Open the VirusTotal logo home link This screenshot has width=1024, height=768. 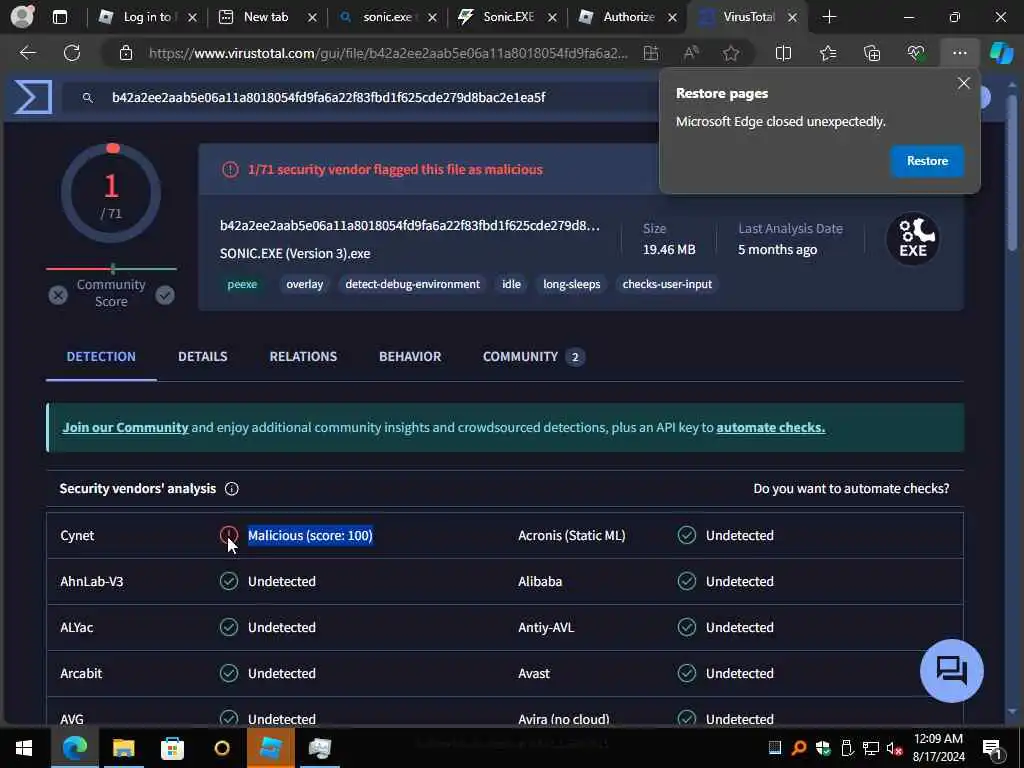click(33, 97)
